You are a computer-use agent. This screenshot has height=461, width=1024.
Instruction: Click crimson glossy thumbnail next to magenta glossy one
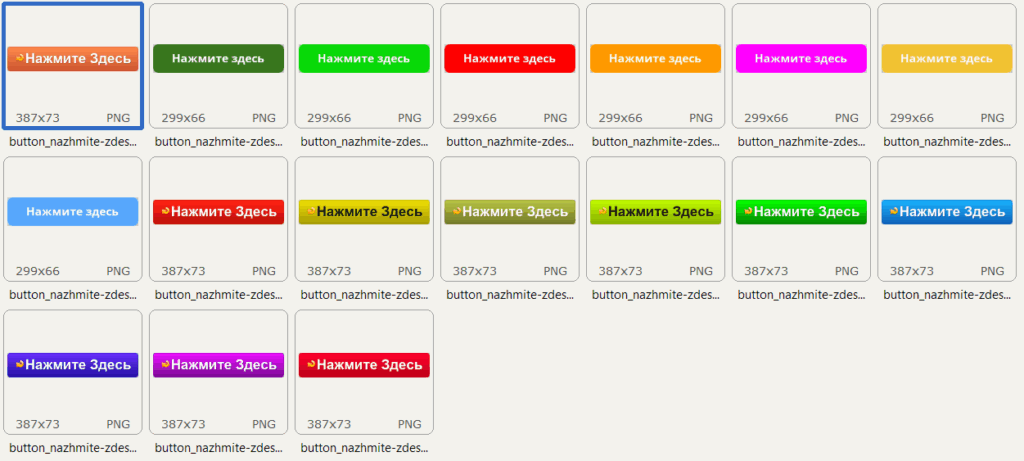pos(364,365)
